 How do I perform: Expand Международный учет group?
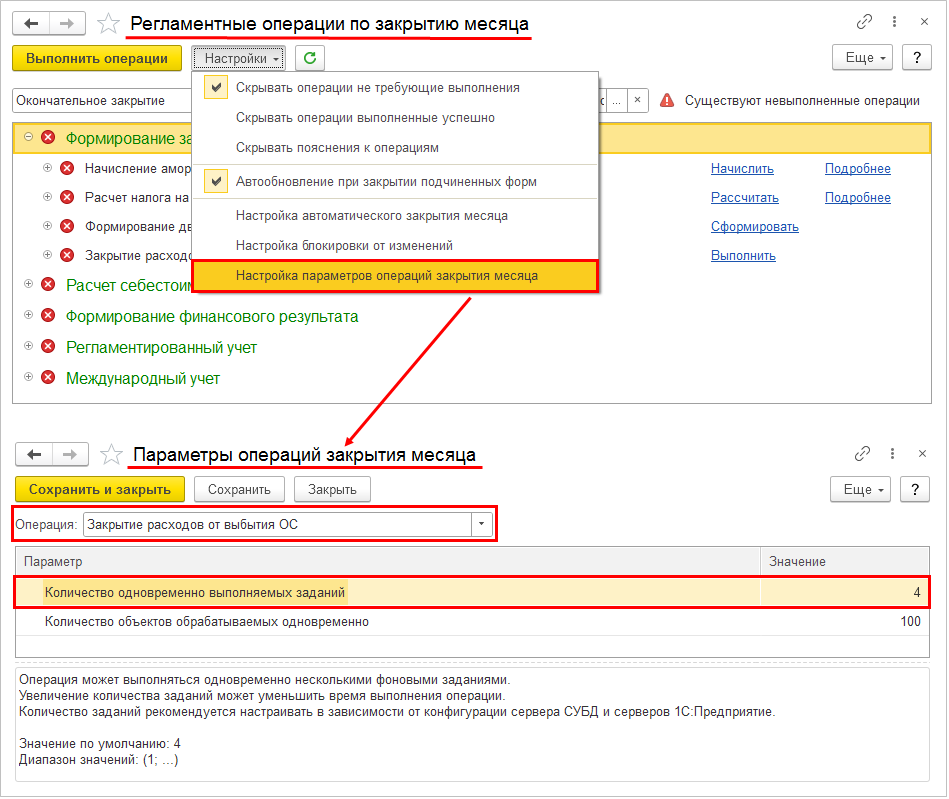[x=28, y=376]
